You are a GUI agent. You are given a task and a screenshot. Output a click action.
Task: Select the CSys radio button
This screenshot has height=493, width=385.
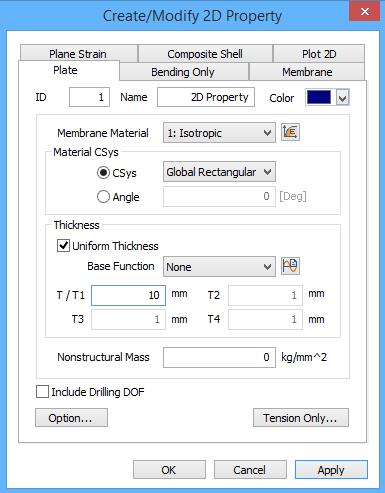tap(103, 173)
